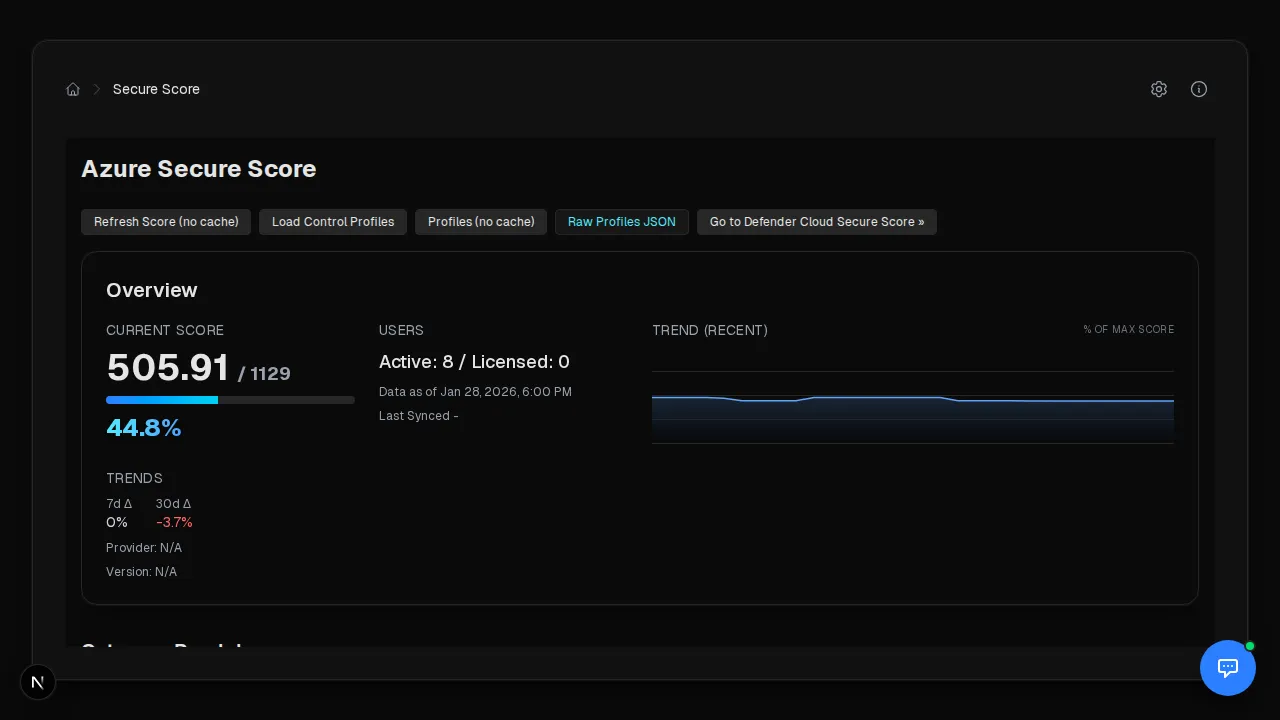
Task: Click the Last Synced text
Action: 418,416
